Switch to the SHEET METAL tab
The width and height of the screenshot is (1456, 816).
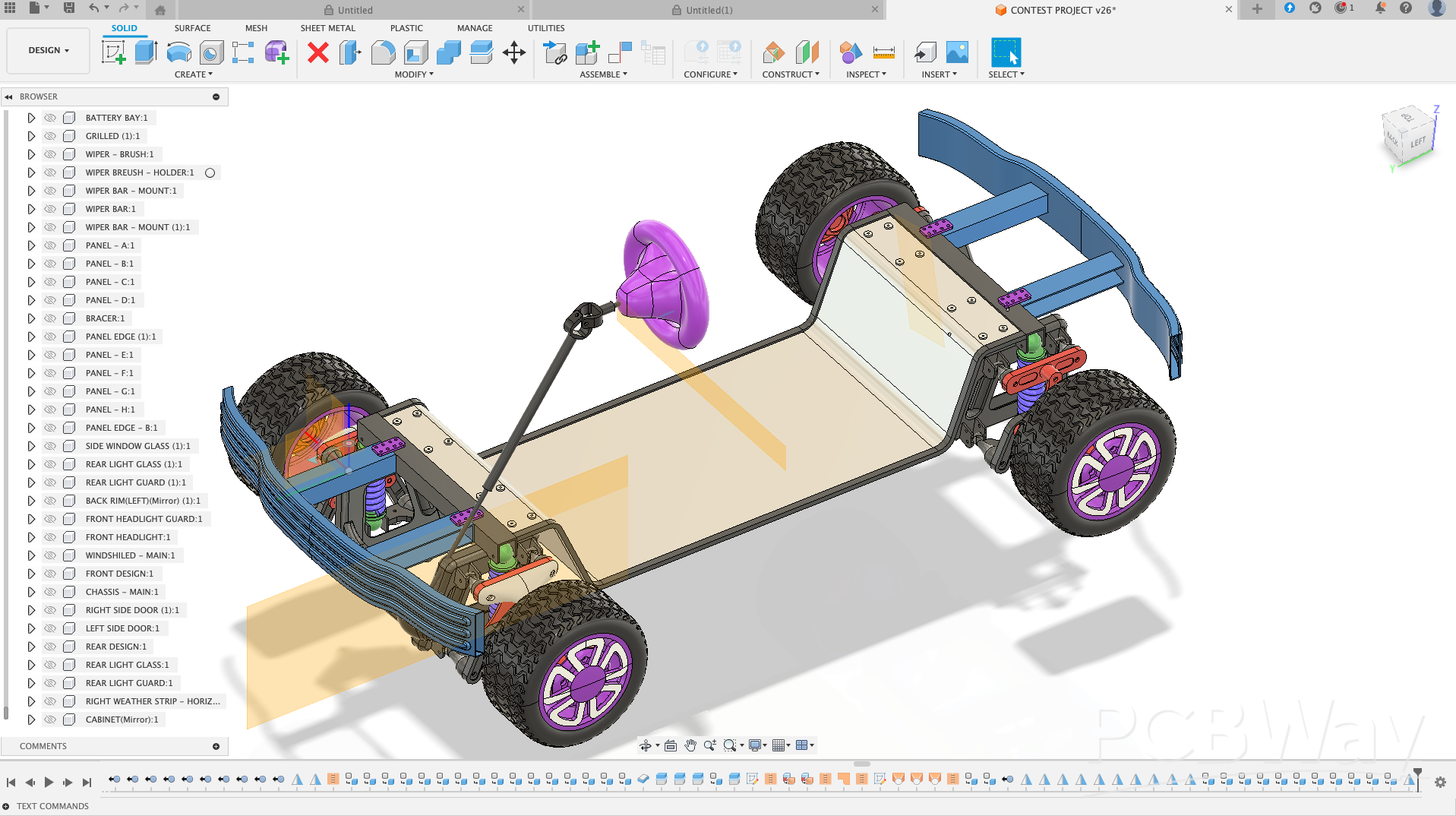point(327,28)
